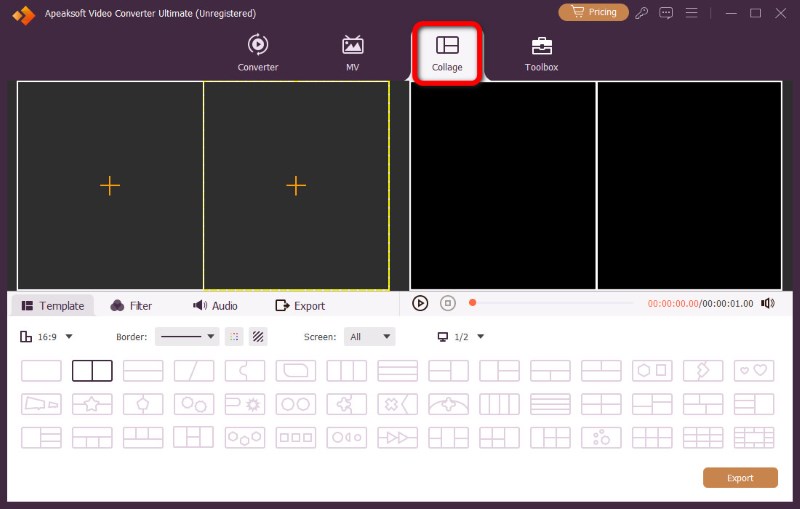The height and width of the screenshot is (509, 800).
Task: Choose the hexagon and square template
Action: click(x=652, y=371)
